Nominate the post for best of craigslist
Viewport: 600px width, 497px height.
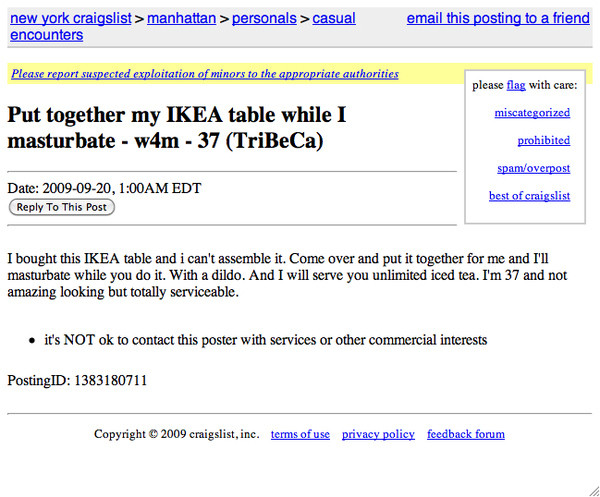[529, 196]
